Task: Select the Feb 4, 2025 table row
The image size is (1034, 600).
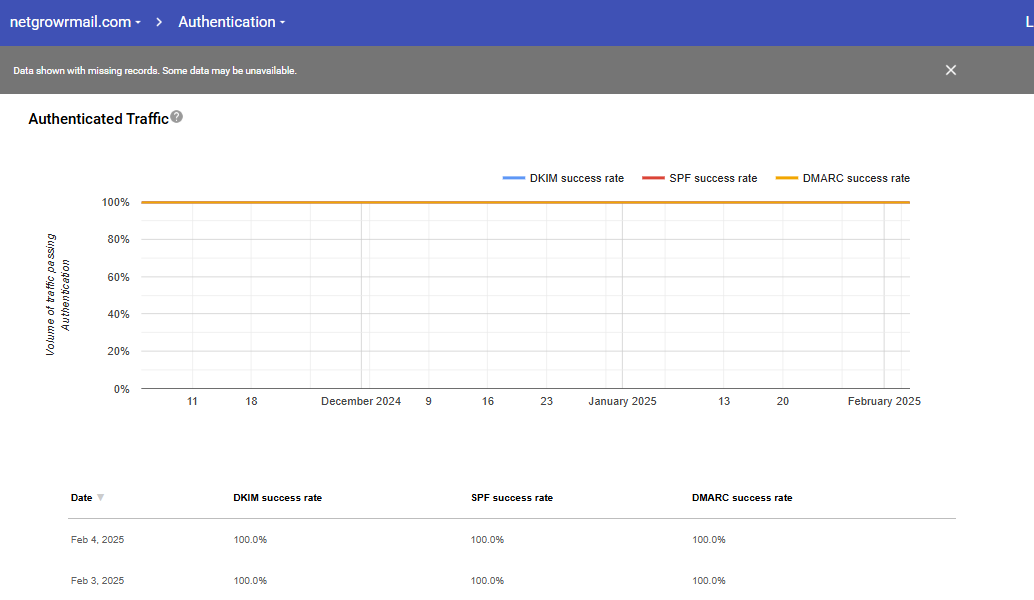Action: [x=97, y=539]
